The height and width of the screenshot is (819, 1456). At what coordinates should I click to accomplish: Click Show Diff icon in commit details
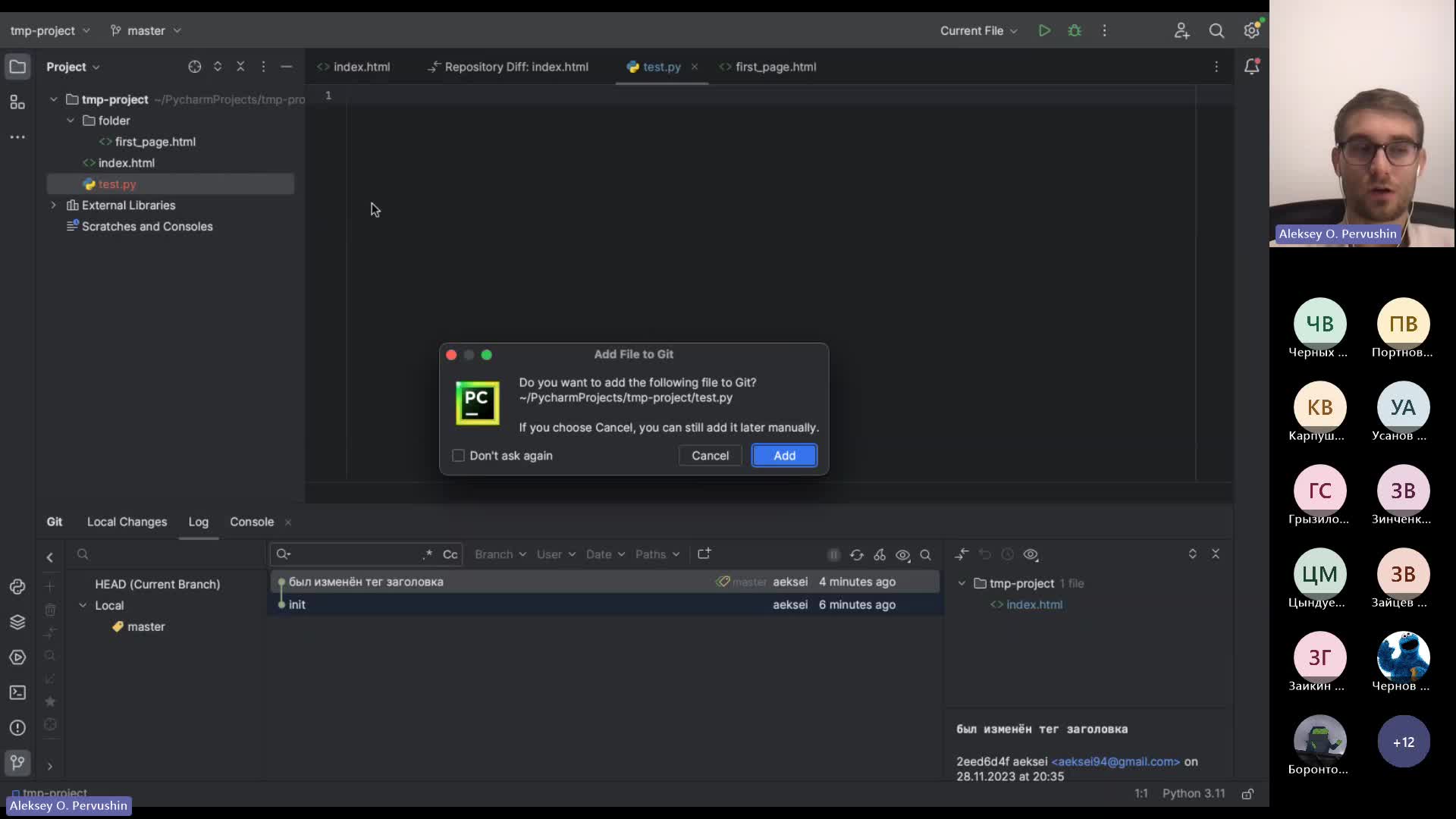tap(962, 554)
